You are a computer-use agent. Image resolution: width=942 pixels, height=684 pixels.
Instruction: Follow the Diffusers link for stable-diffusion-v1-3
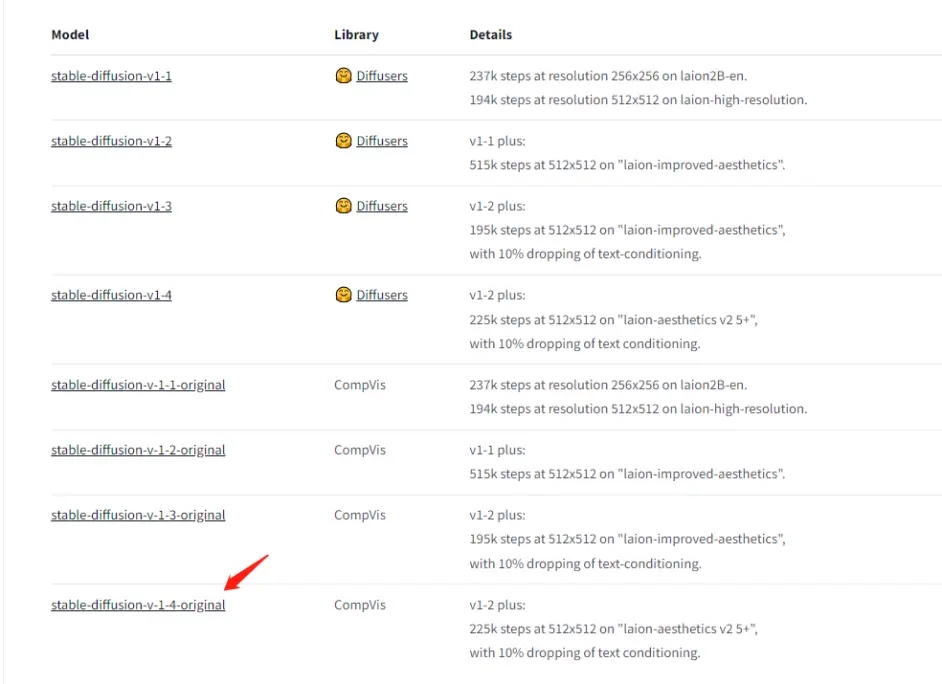point(382,206)
